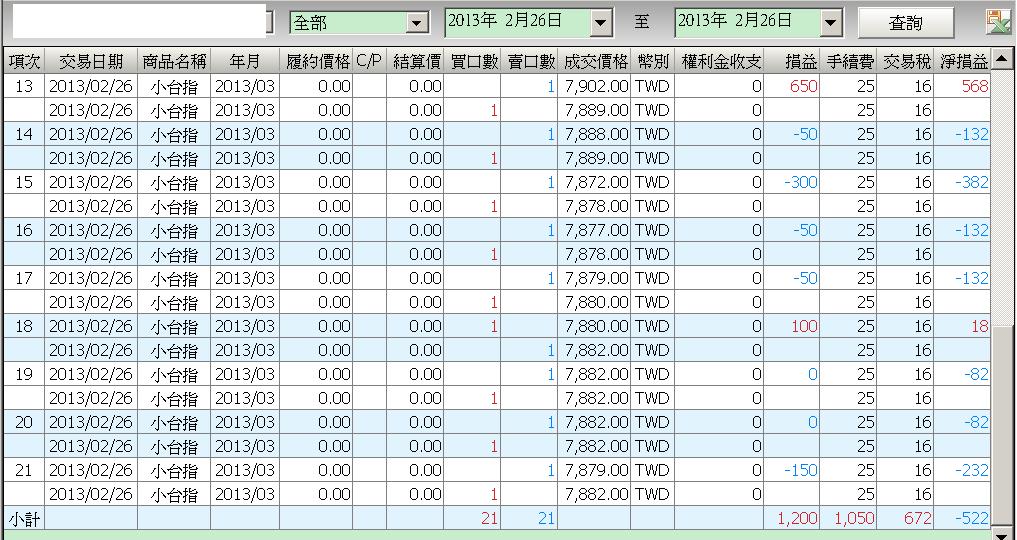Sort by 年月 column header

pos(245,62)
